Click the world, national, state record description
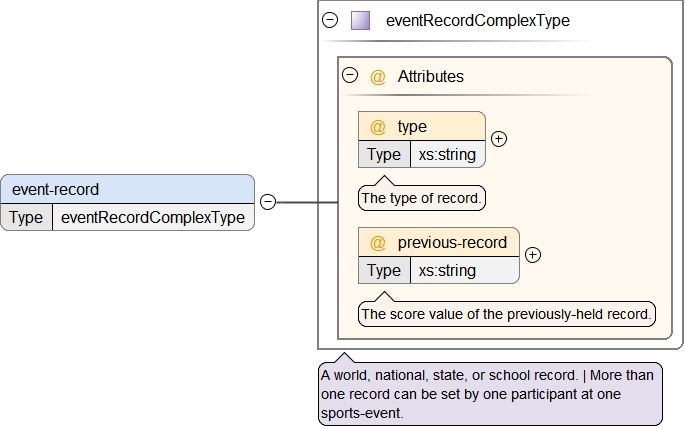This screenshot has width=685, height=429. [x=490, y=393]
